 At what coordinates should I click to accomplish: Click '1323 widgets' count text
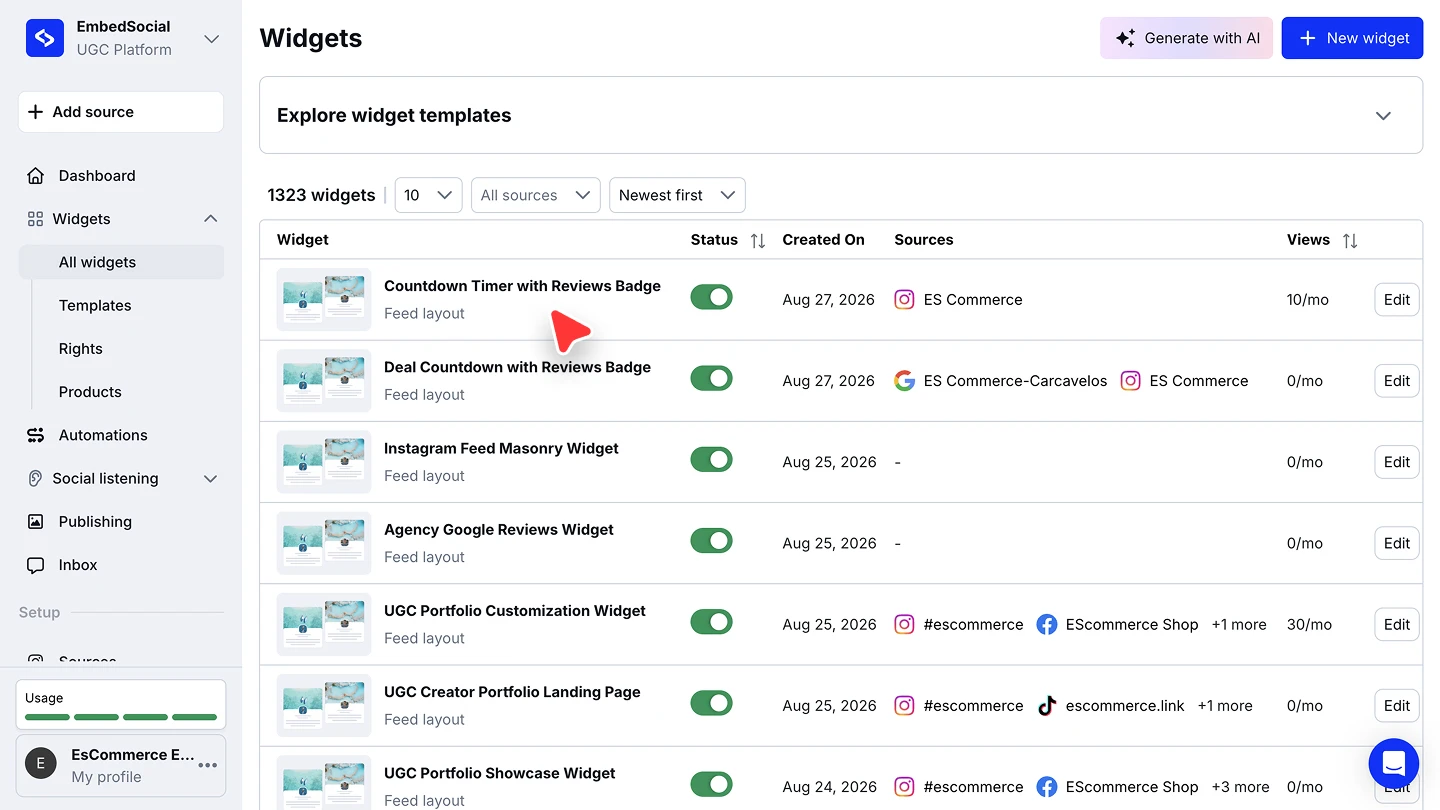321,195
